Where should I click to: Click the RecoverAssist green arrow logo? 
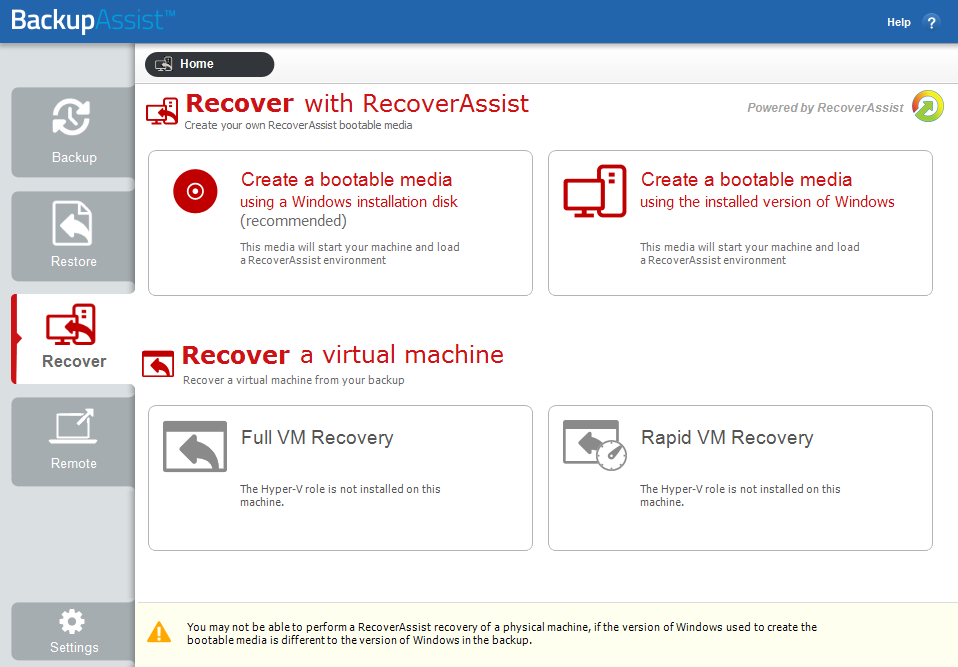click(x=928, y=106)
